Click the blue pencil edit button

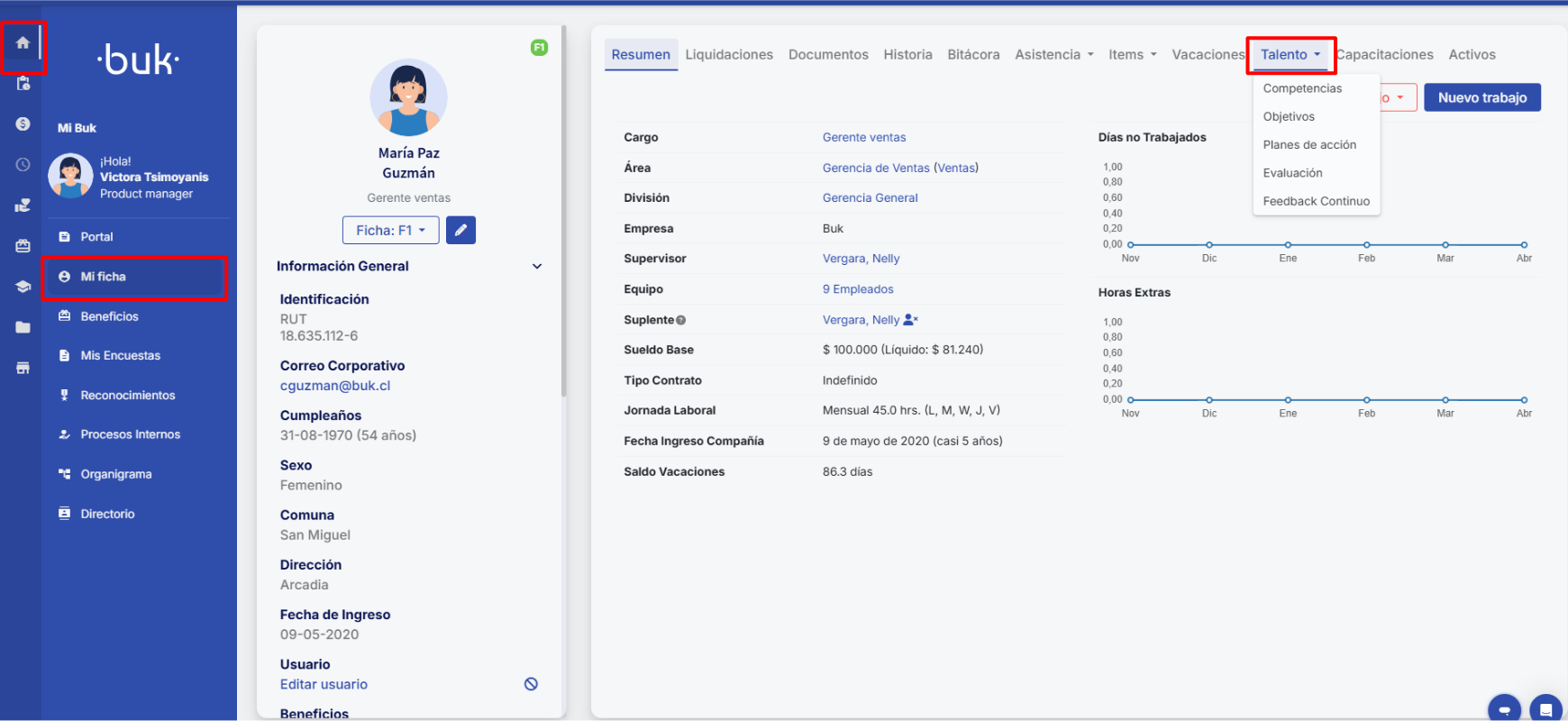460,230
